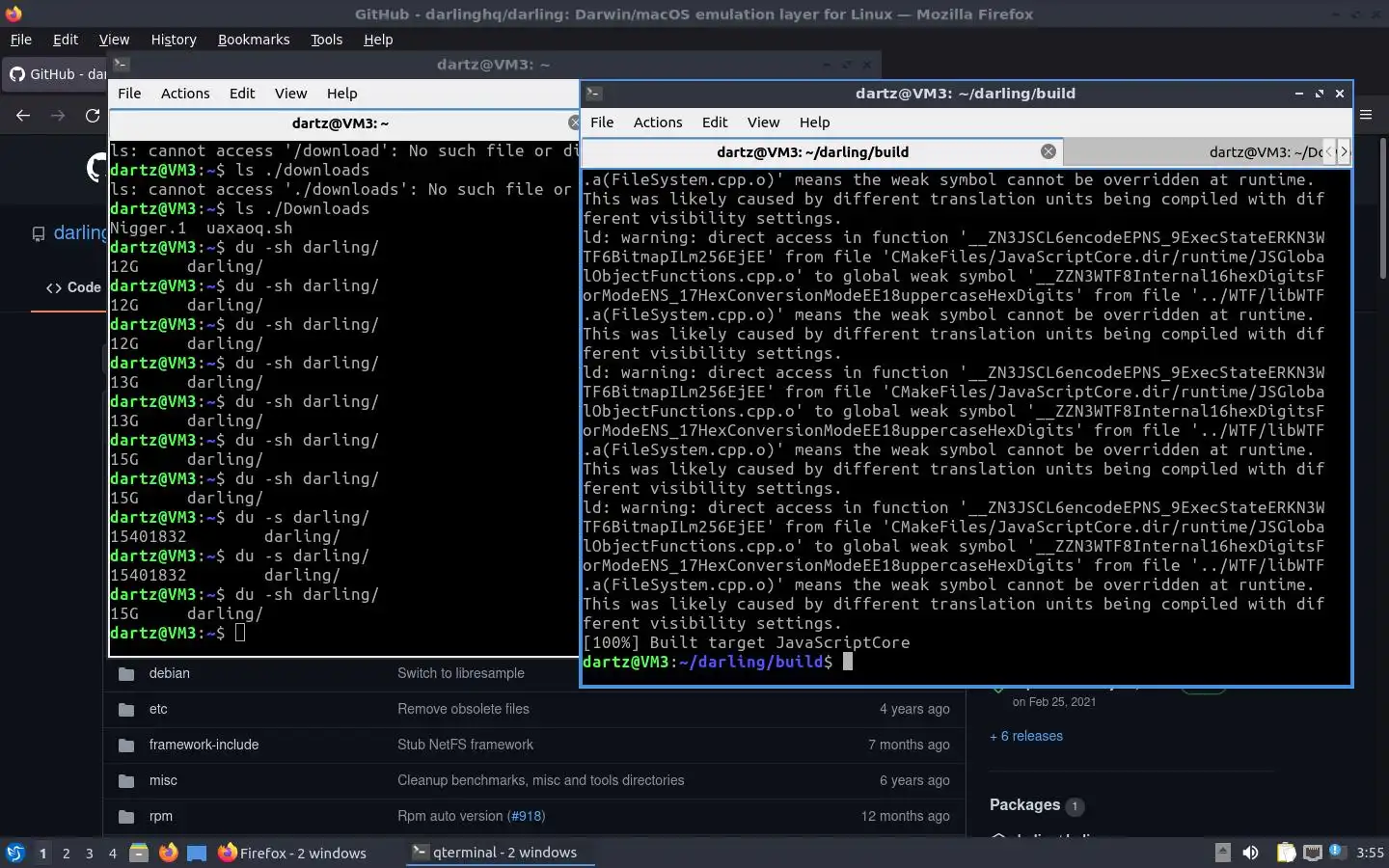Open the debian folder link

tap(169, 673)
